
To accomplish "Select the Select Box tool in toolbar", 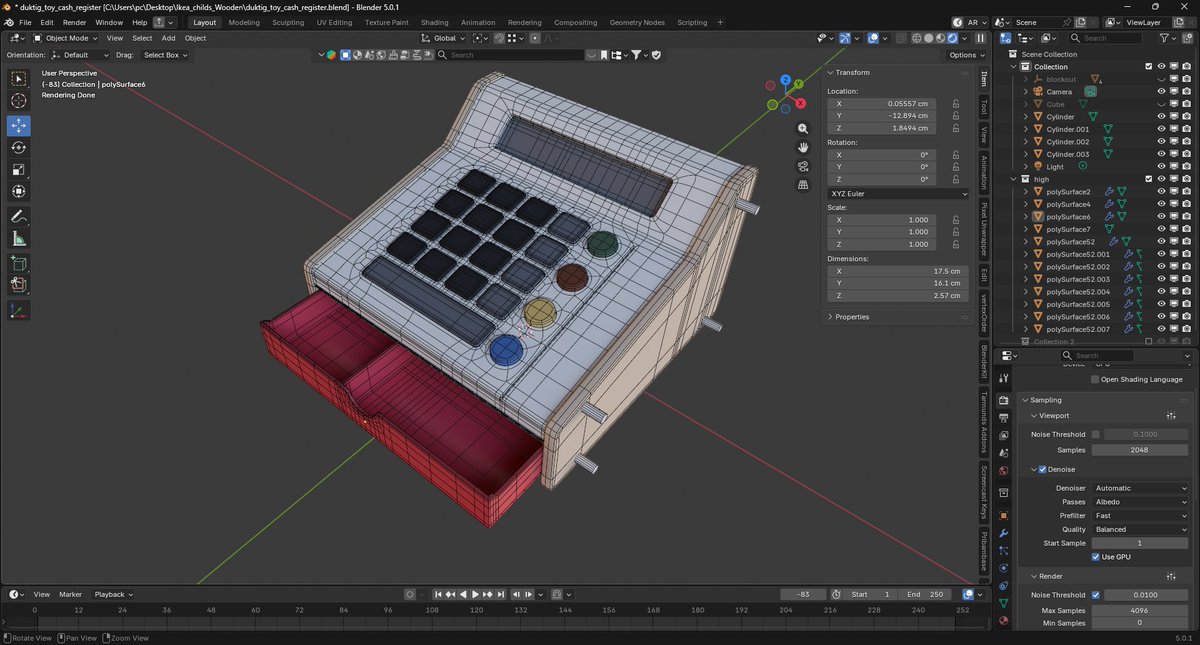I will point(19,79).
